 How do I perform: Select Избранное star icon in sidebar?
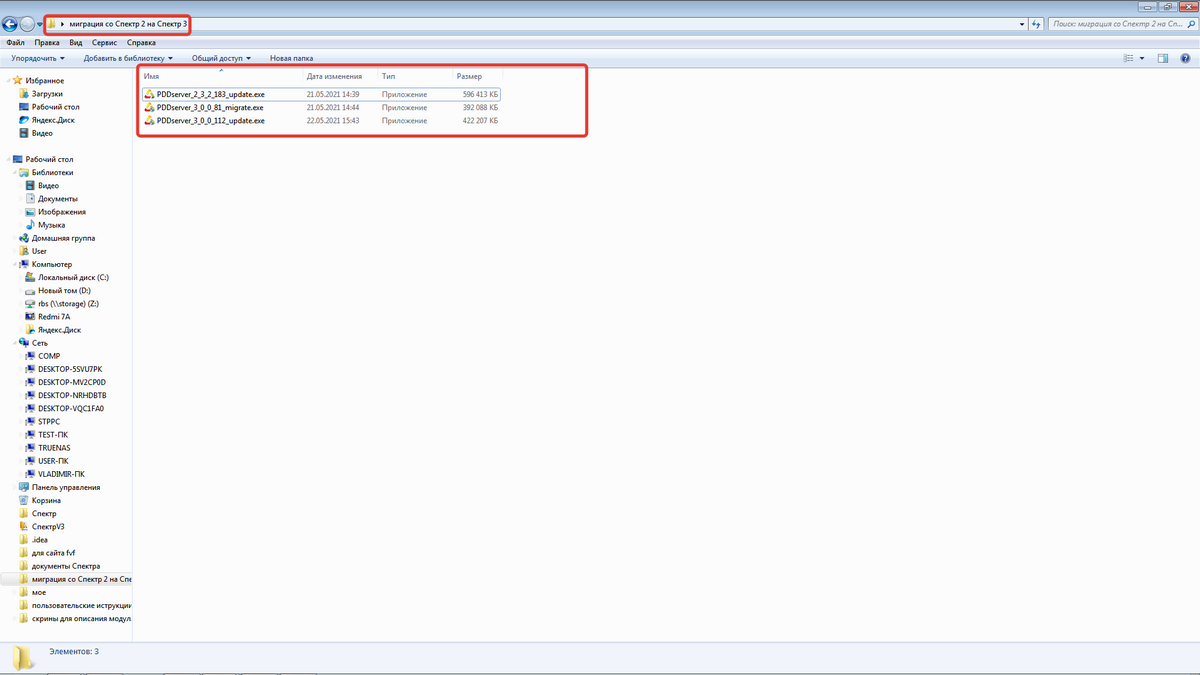coord(19,80)
